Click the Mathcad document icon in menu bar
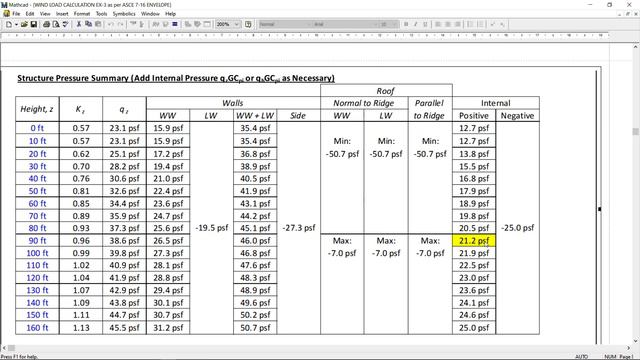The image size is (640, 360). (6, 13)
